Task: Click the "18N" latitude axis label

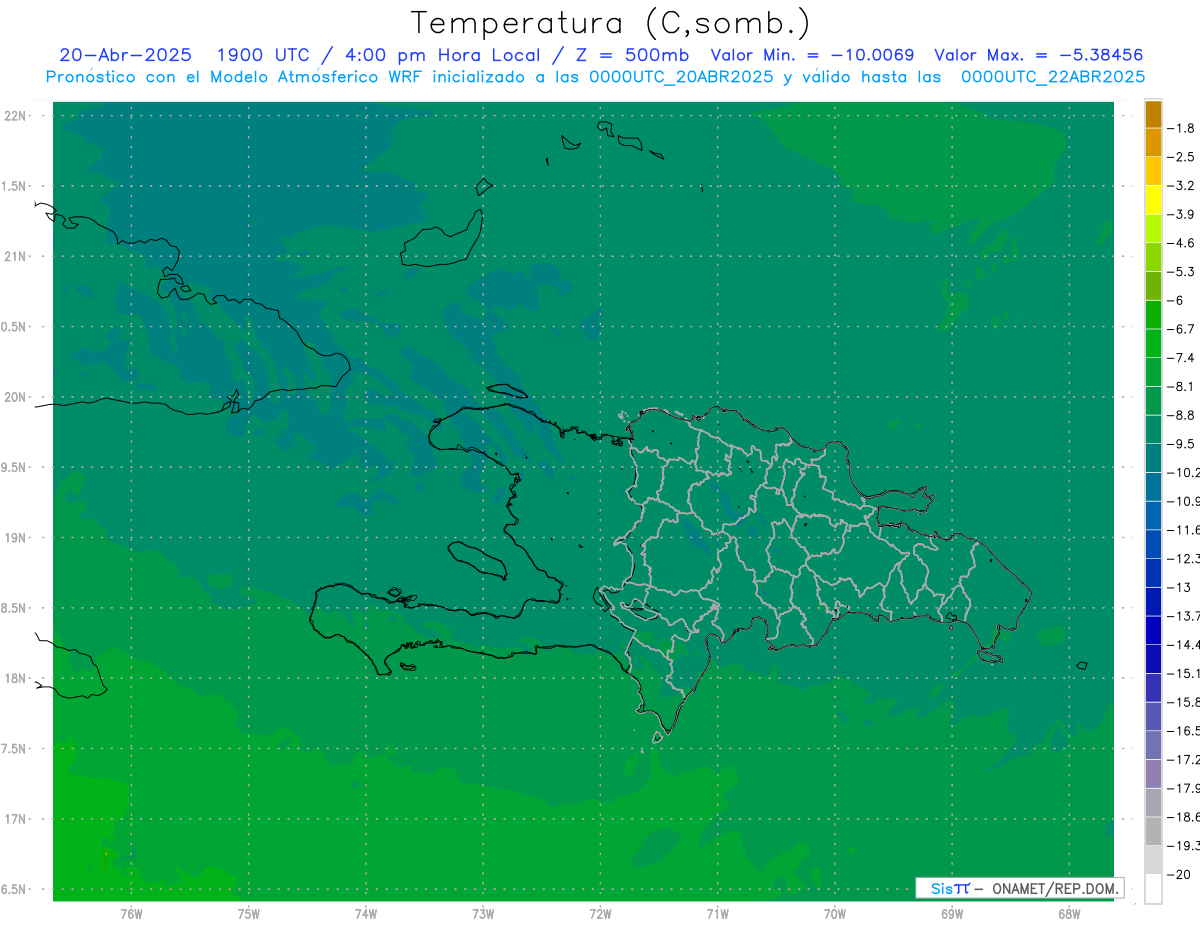Action: click(17, 679)
